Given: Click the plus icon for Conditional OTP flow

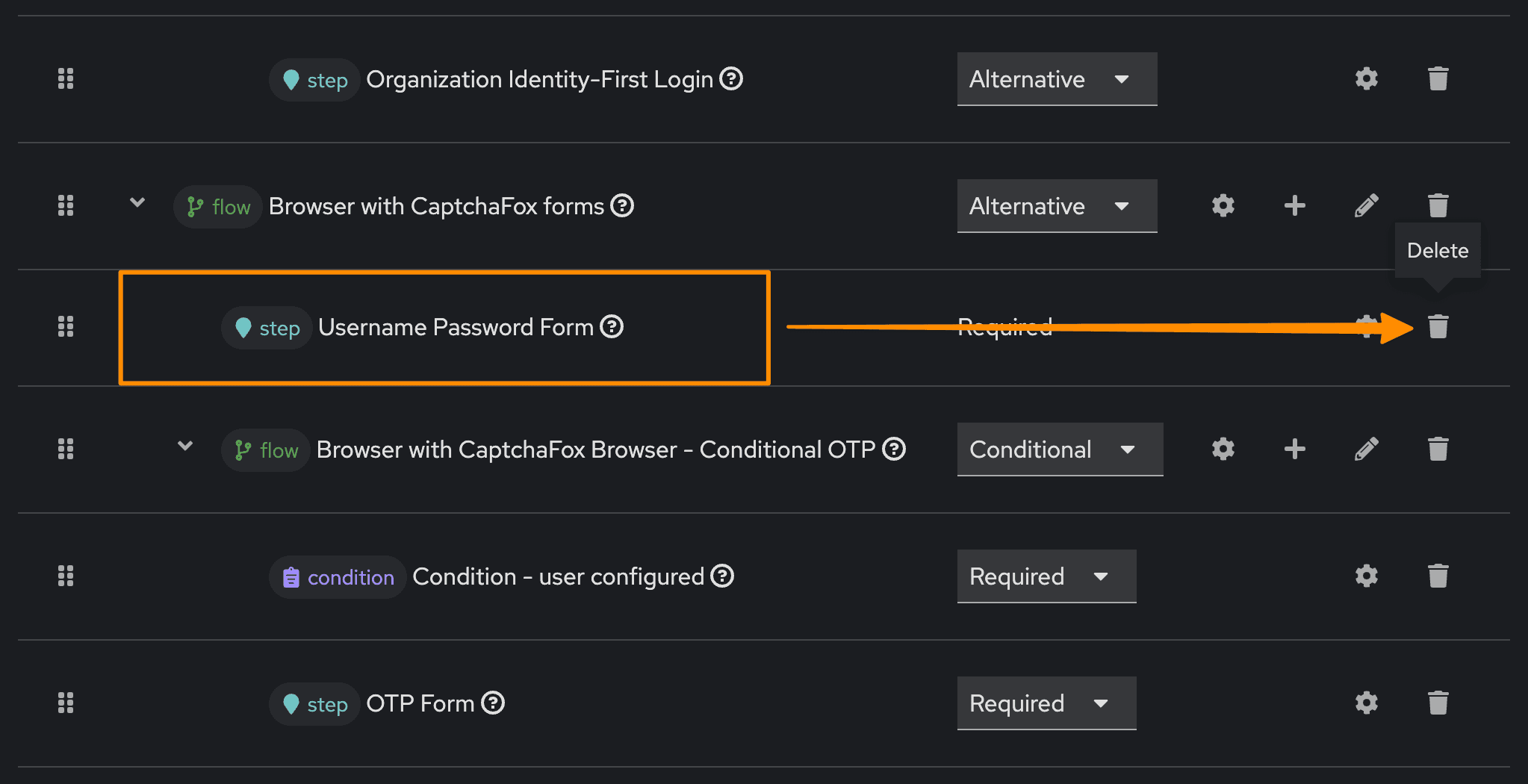Looking at the screenshot, I should pyautogui.click(x=1294, y=449).
